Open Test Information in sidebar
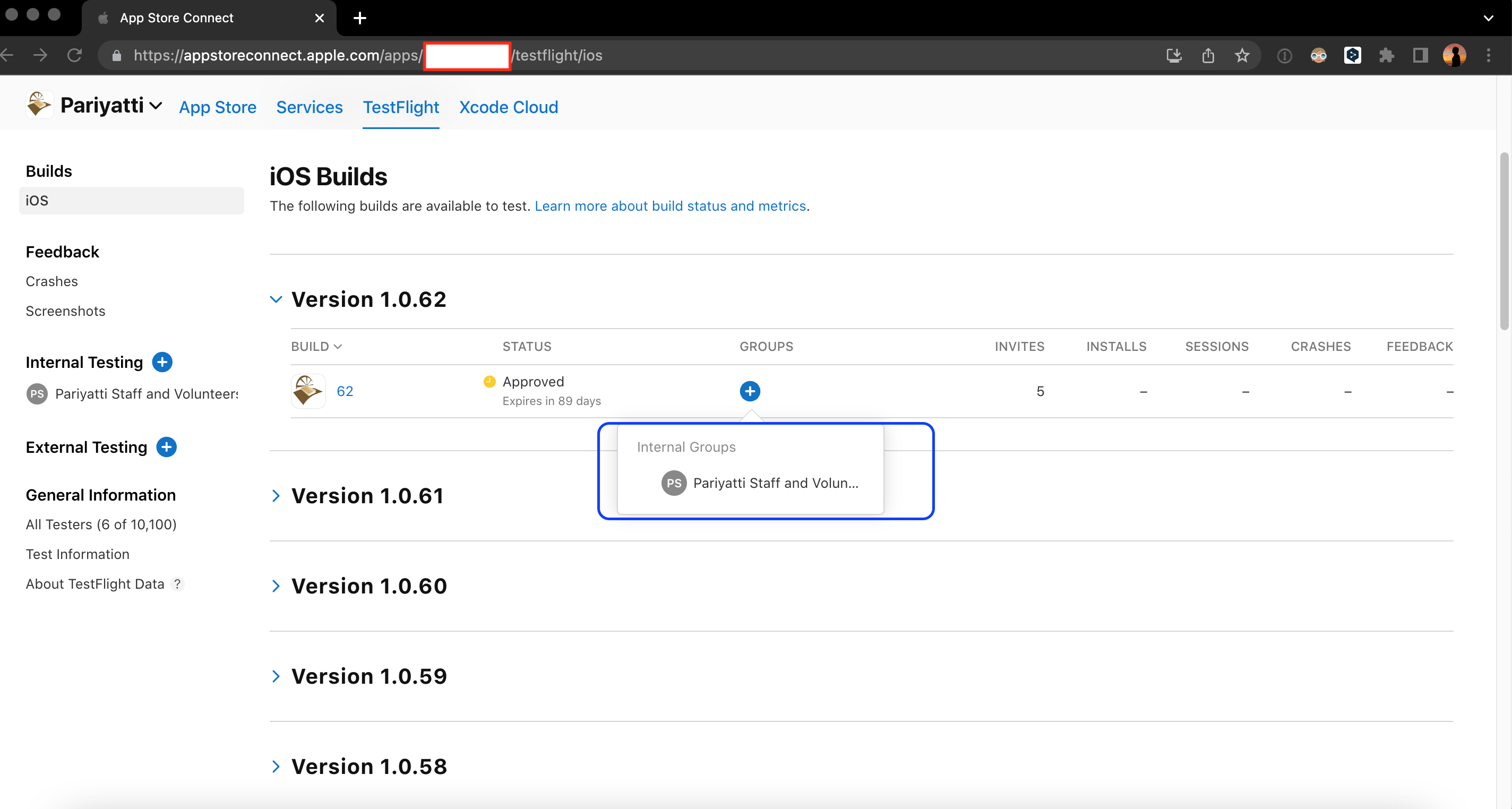This screenshot has width=1512, height=809. click(78, 555)
